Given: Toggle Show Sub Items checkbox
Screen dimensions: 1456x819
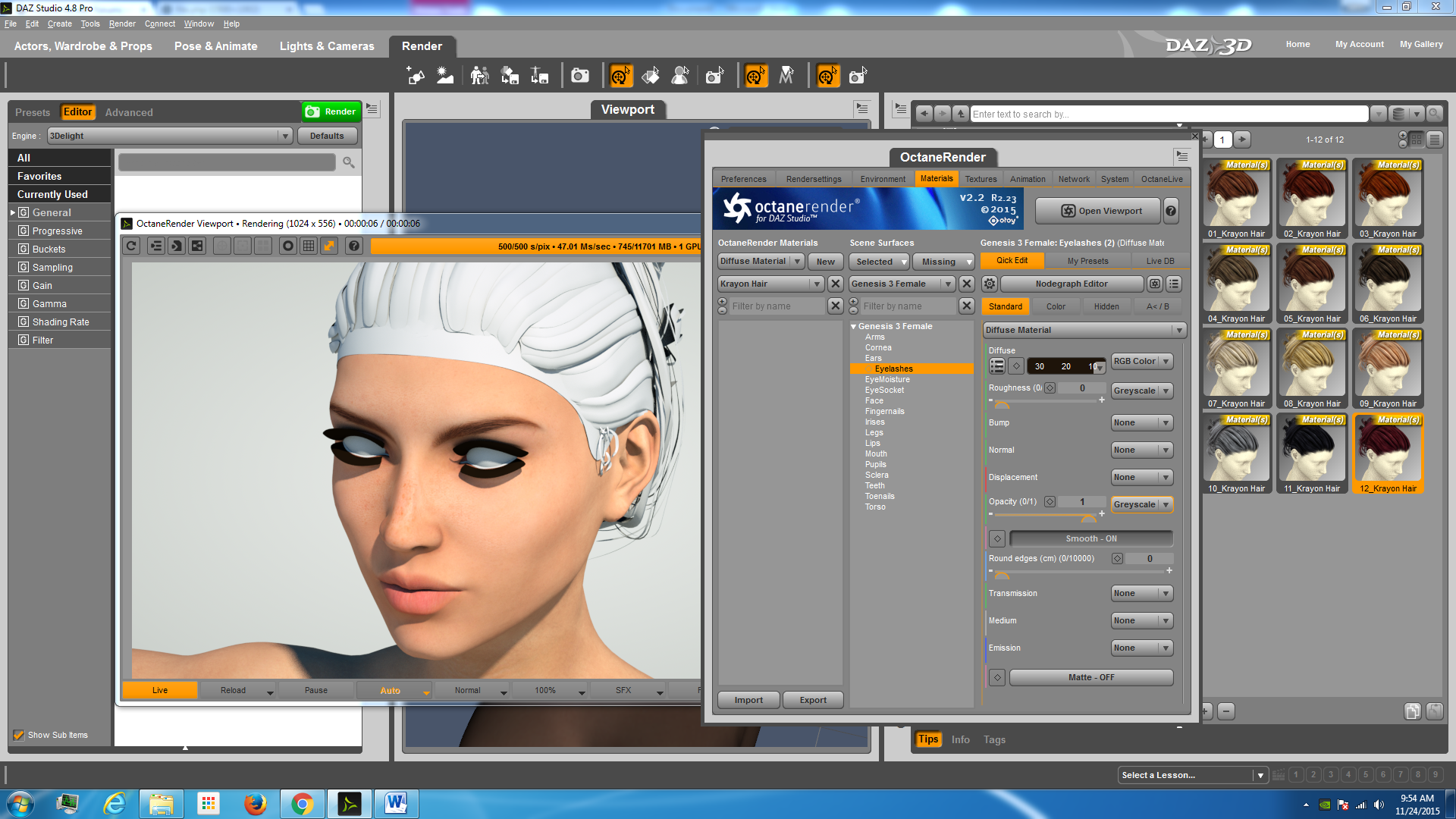Looking at the screenshot, I should pyautogui.click(x=19, y=735).
